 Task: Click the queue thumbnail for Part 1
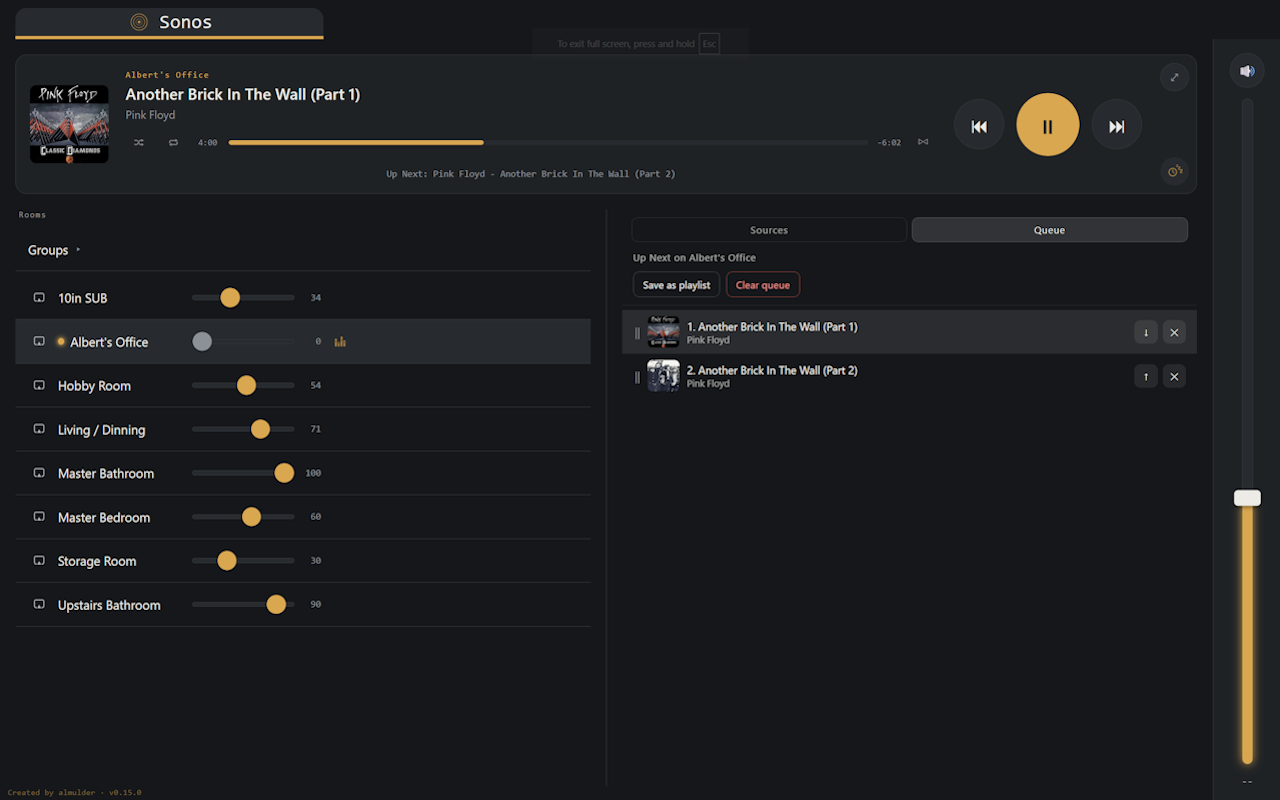[663, 332]
